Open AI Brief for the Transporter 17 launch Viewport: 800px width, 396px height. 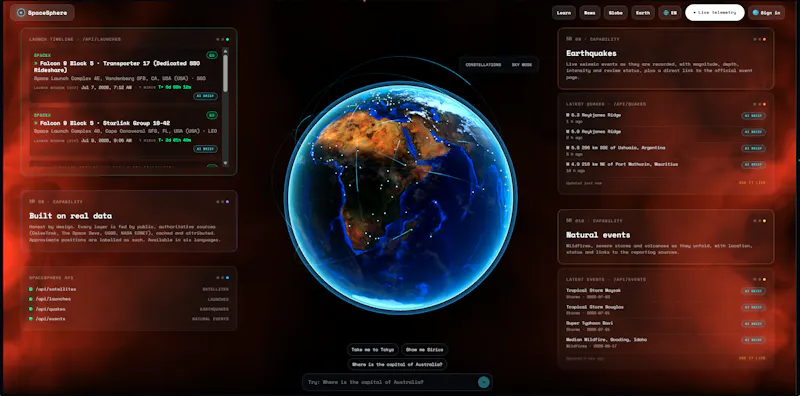coord(205,96)
